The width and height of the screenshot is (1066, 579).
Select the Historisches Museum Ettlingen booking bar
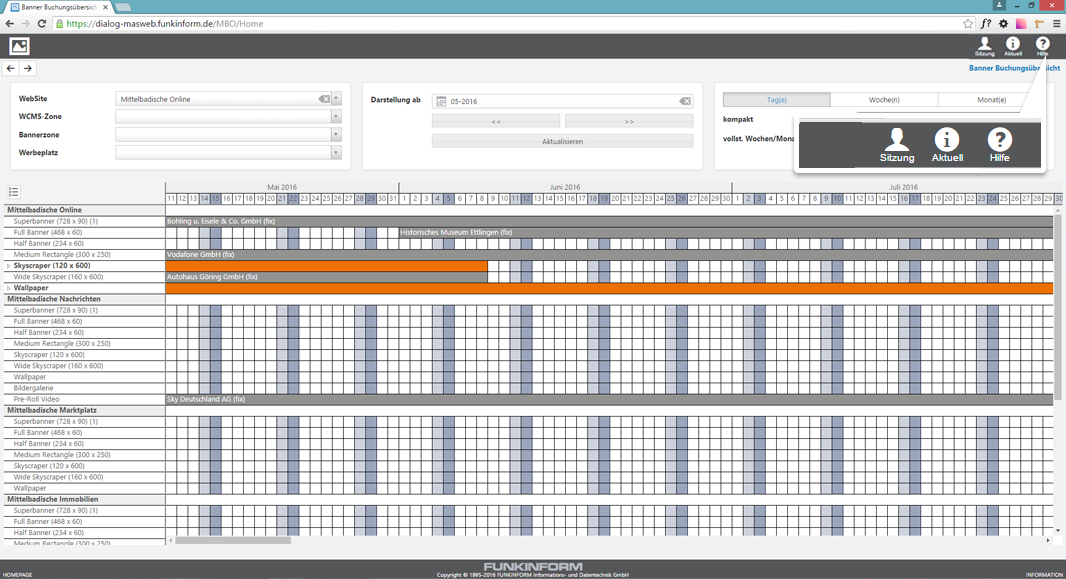click(726, 232)
